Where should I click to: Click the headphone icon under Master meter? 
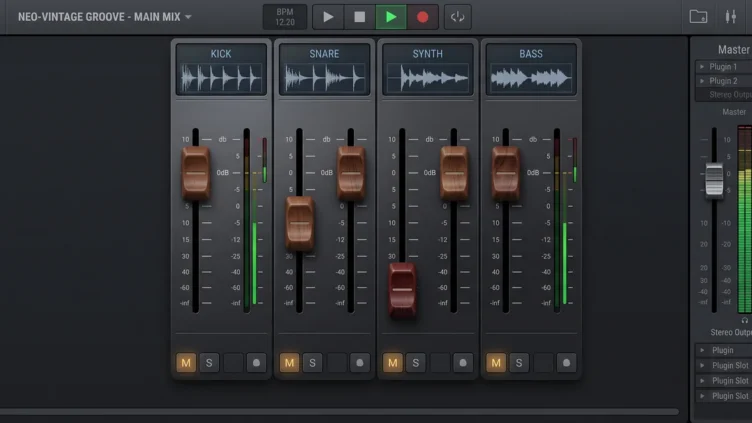[745, 320]
